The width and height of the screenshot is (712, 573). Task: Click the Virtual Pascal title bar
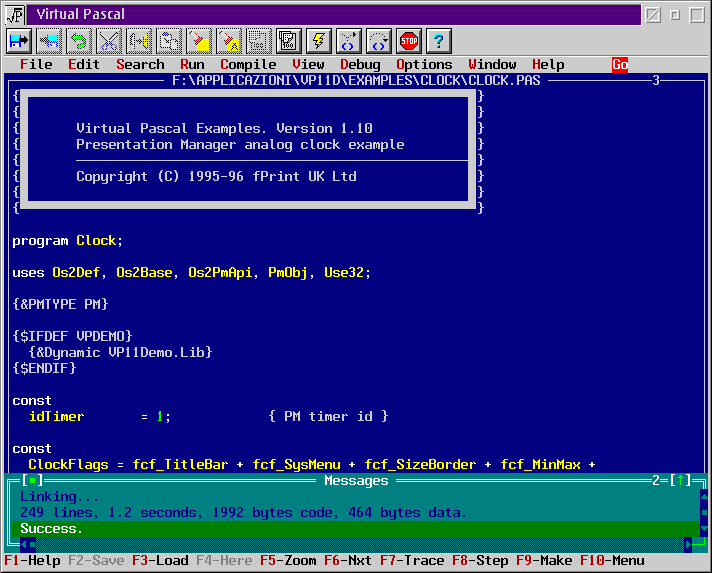coord(334,15)
